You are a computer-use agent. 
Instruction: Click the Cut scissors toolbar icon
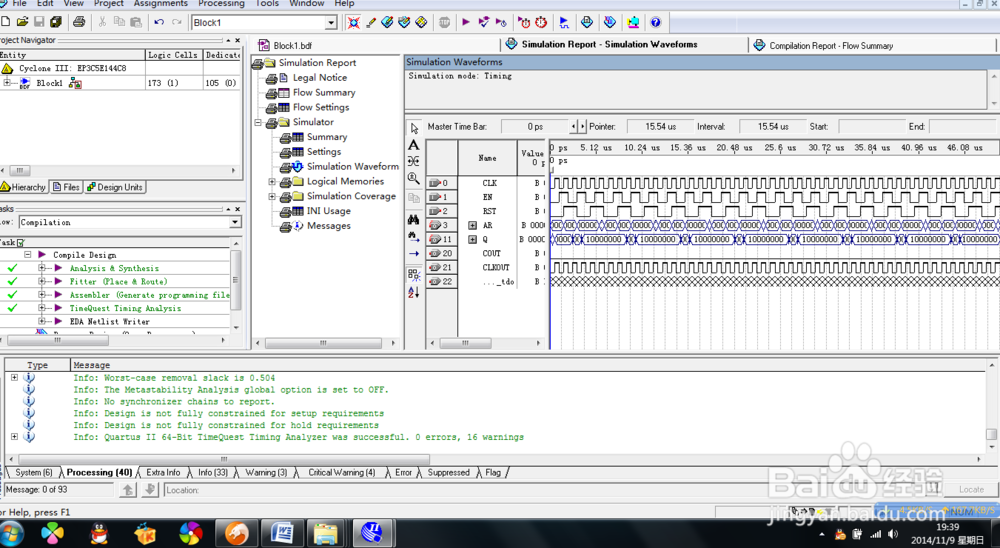click(102, 22)
